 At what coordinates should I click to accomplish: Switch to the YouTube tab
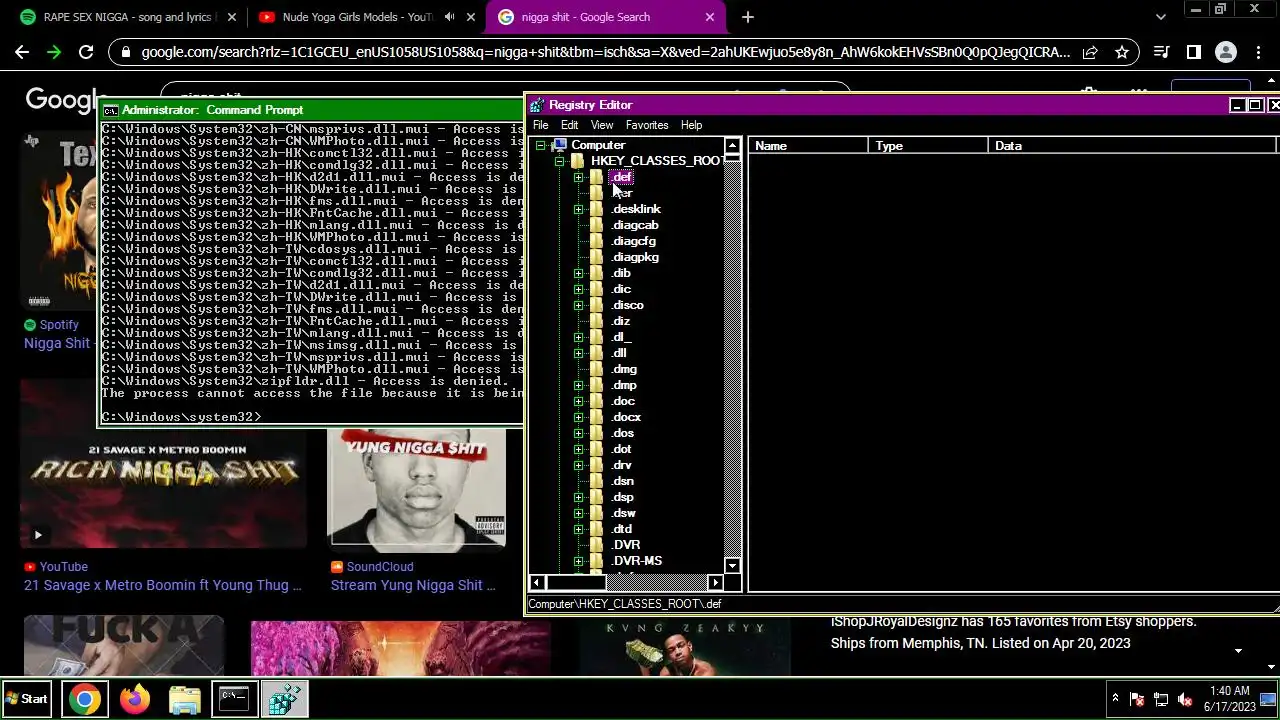pyautogui.click(x=365, y=17)
